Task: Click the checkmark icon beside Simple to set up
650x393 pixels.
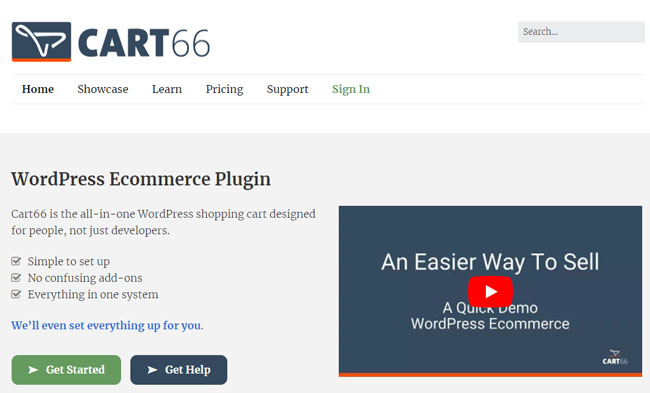Action: pos(16,261)
